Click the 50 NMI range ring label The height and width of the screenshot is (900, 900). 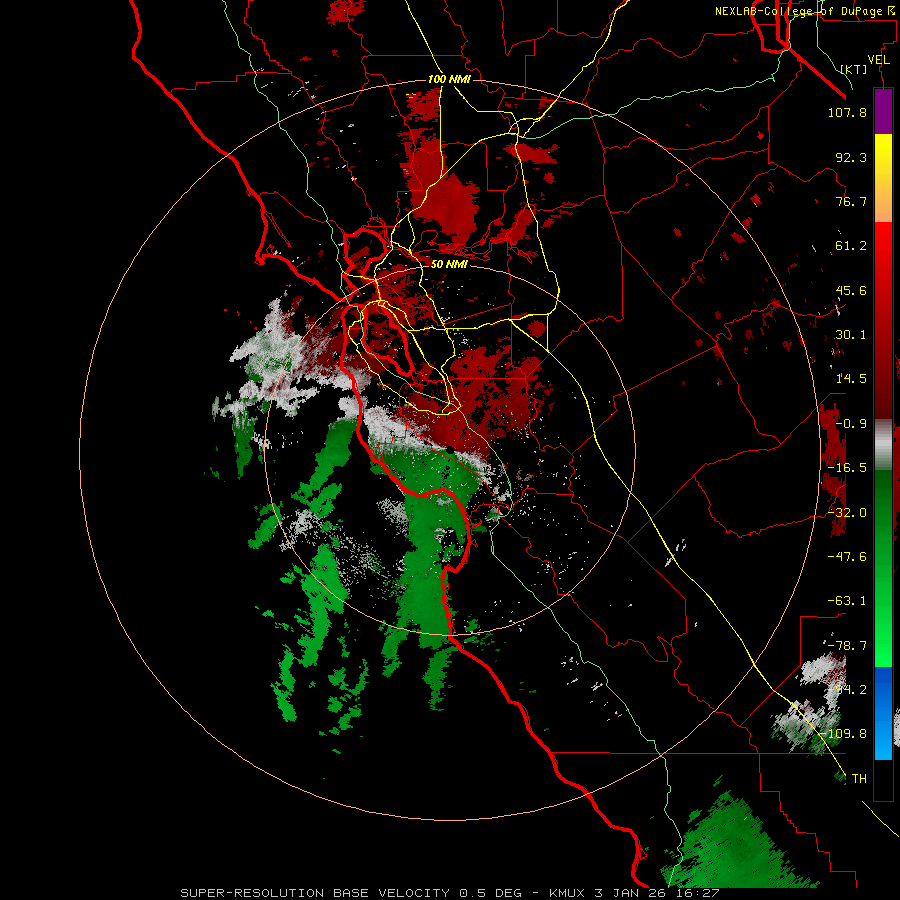(x=449, y=264)
